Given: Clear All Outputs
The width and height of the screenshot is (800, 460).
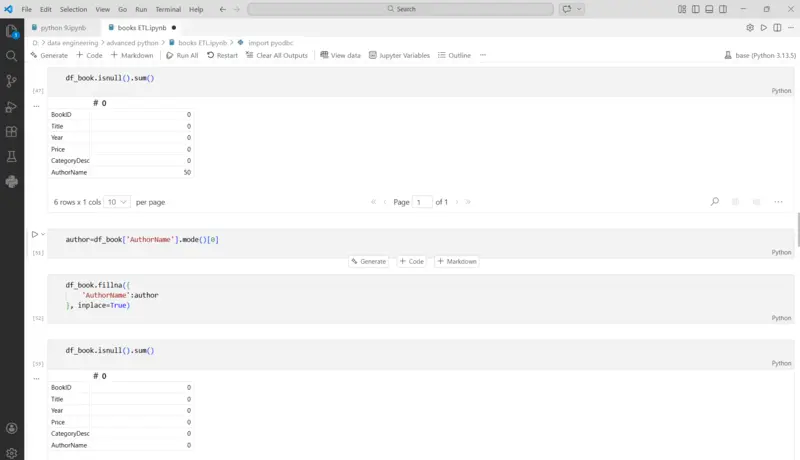Looking at the screenshot, I should coord(277,55).
